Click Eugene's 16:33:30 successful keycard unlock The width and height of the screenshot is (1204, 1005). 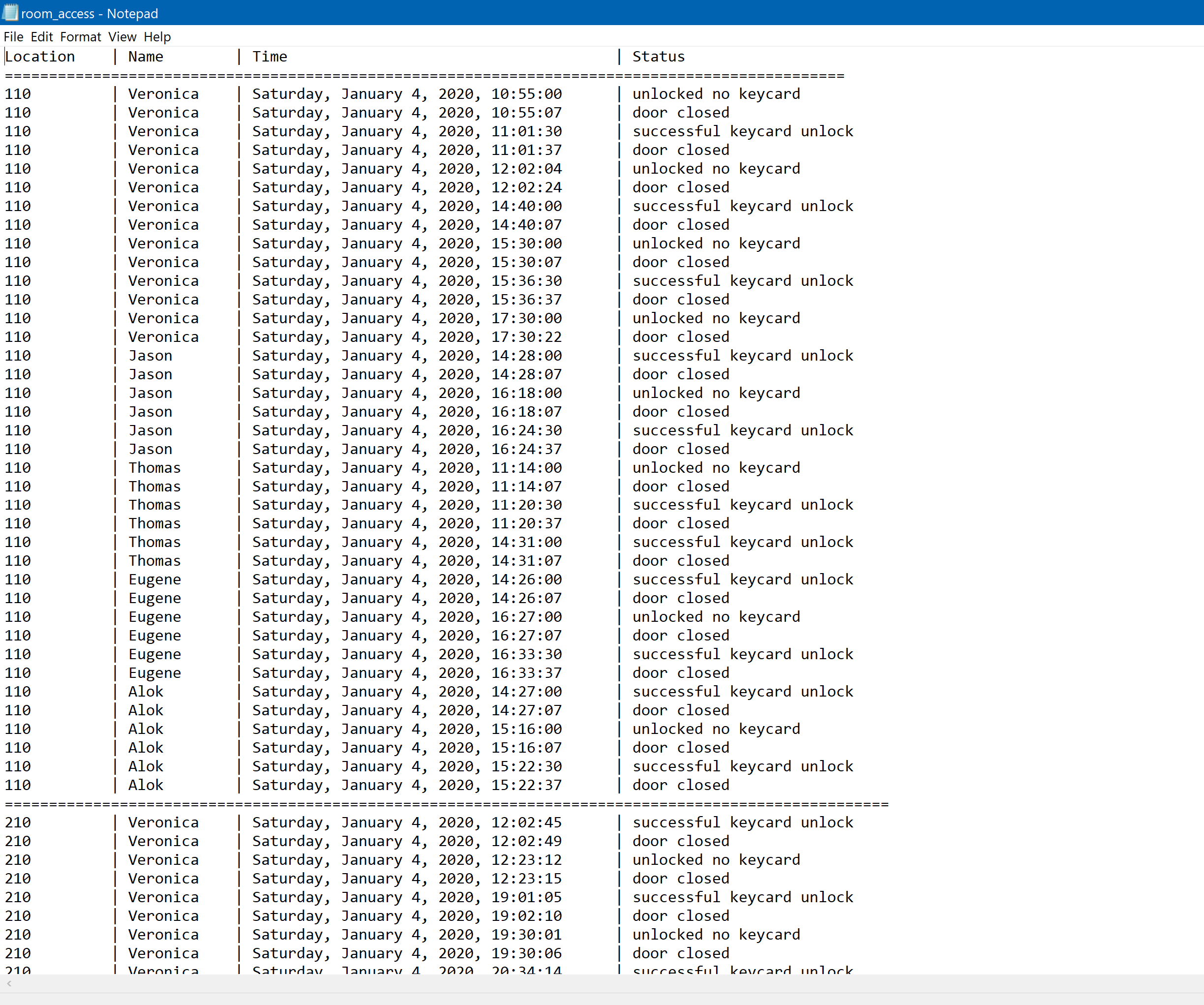click(x=742, y=654)
